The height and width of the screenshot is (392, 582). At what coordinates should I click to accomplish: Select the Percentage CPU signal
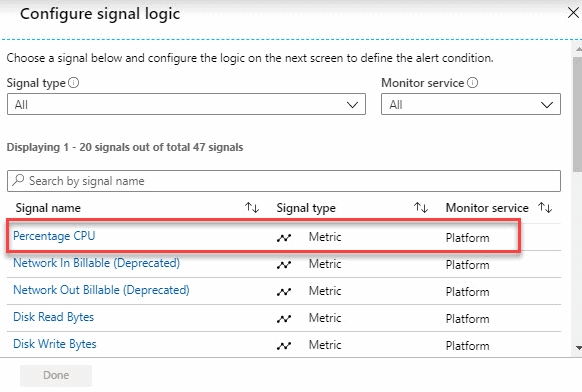coord(54,236)
